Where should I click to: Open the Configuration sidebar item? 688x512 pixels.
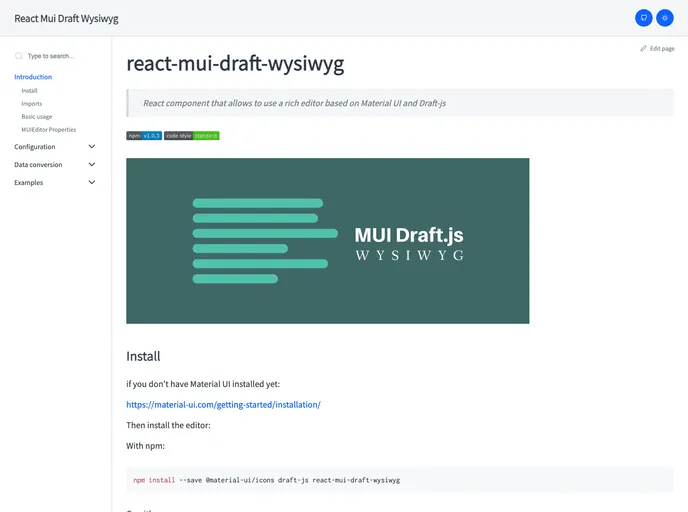[35, 147]
